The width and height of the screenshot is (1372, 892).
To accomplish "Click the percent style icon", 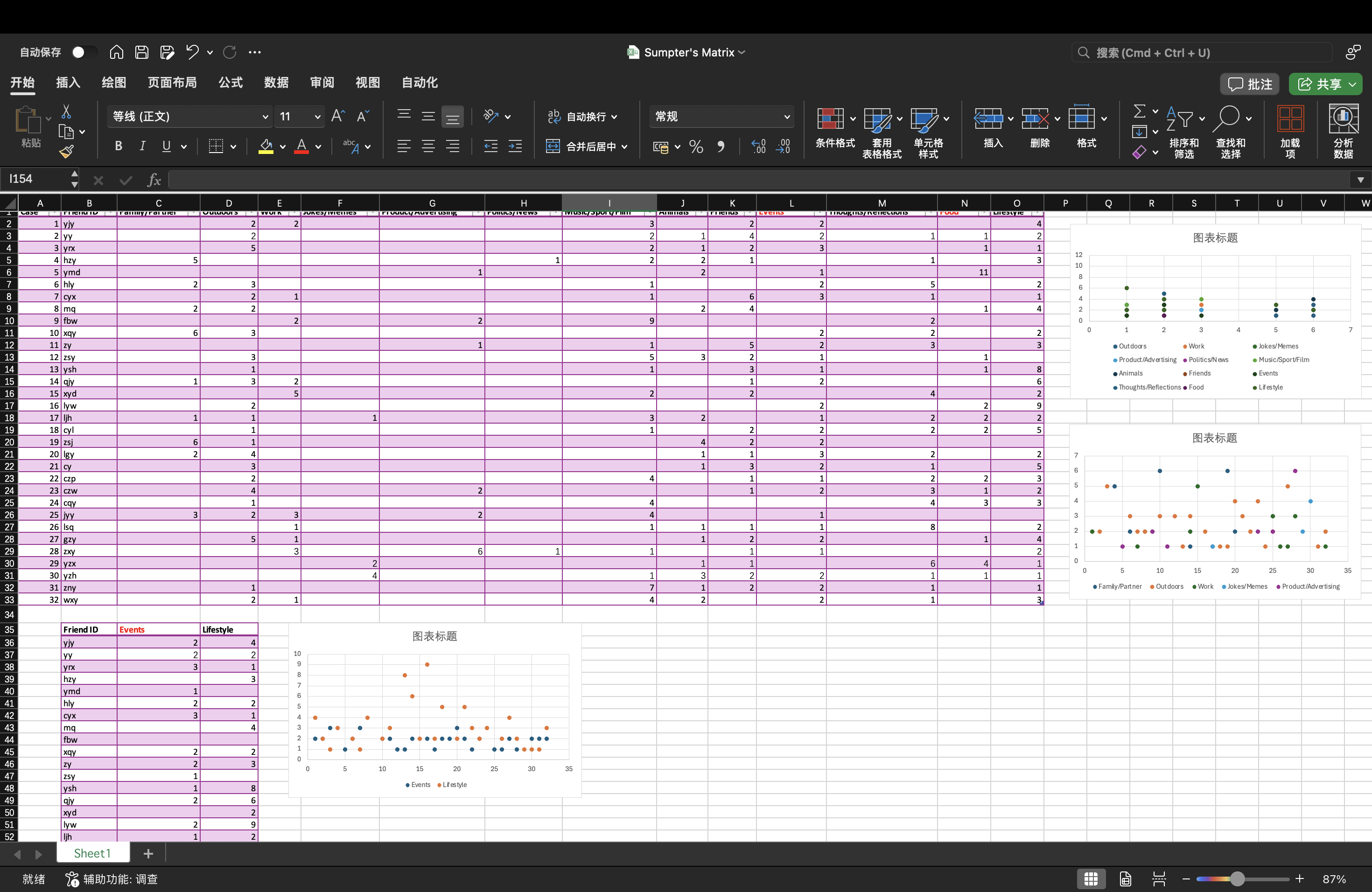I will (696, 146).
